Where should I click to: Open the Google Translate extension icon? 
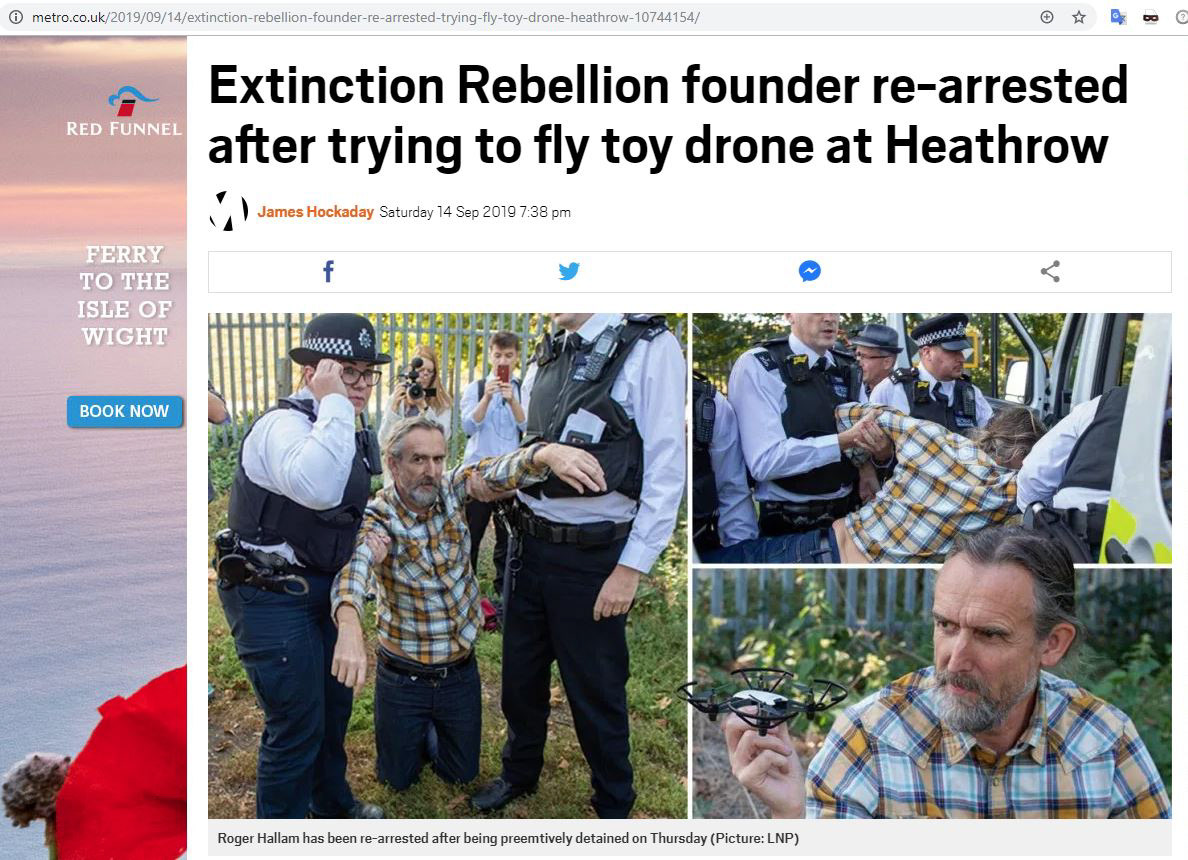1118,17
